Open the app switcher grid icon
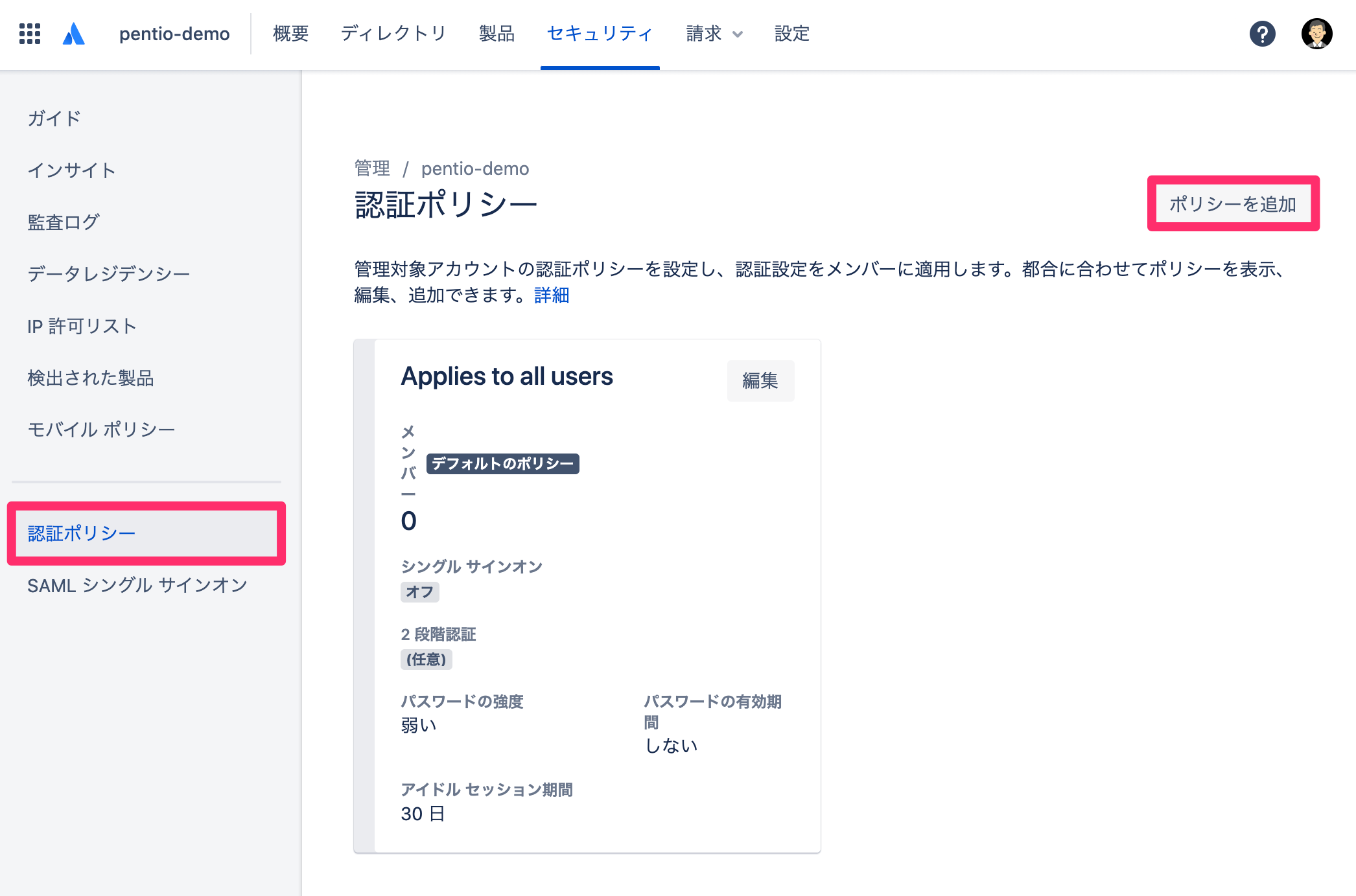Image resolution: width=1356 pixels, height=896 pixels. pyautogui.click(x=30, y=34)
